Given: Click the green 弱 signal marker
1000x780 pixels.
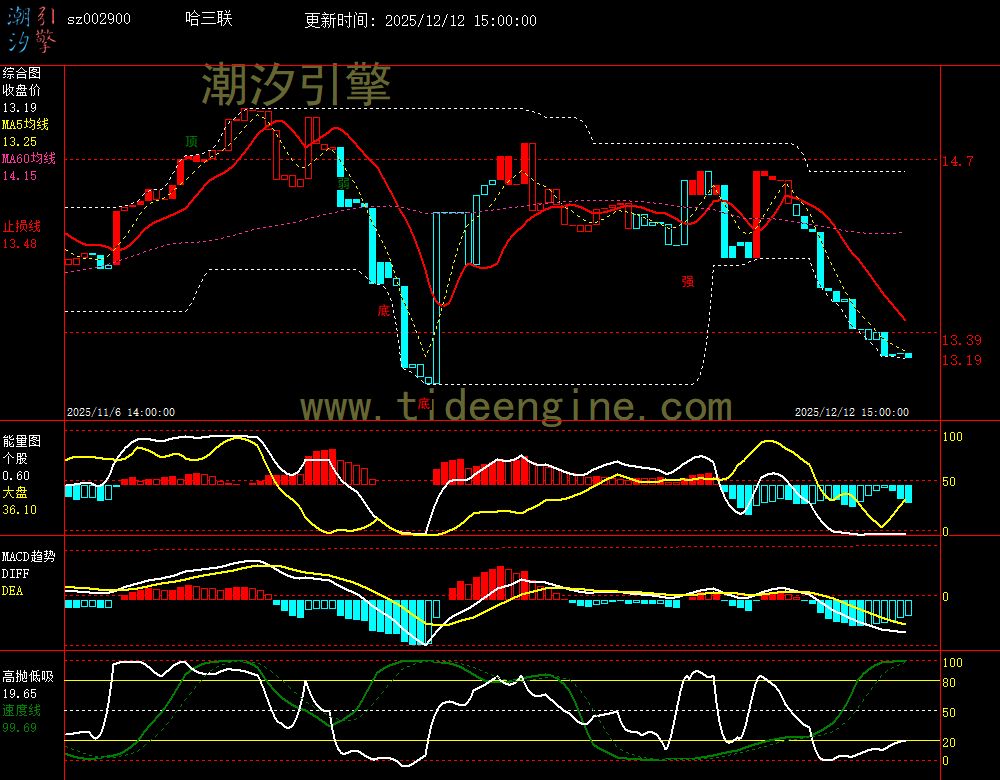Looking at the screenshot, I should point(343,183).
